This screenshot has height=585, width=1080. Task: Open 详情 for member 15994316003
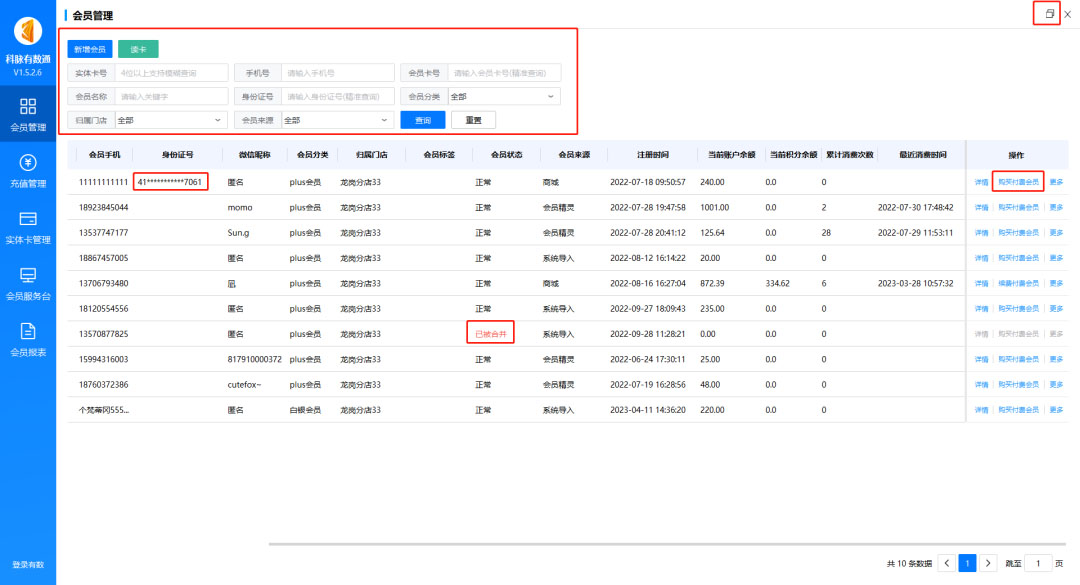pyautogui.click(x=982, y=359)
